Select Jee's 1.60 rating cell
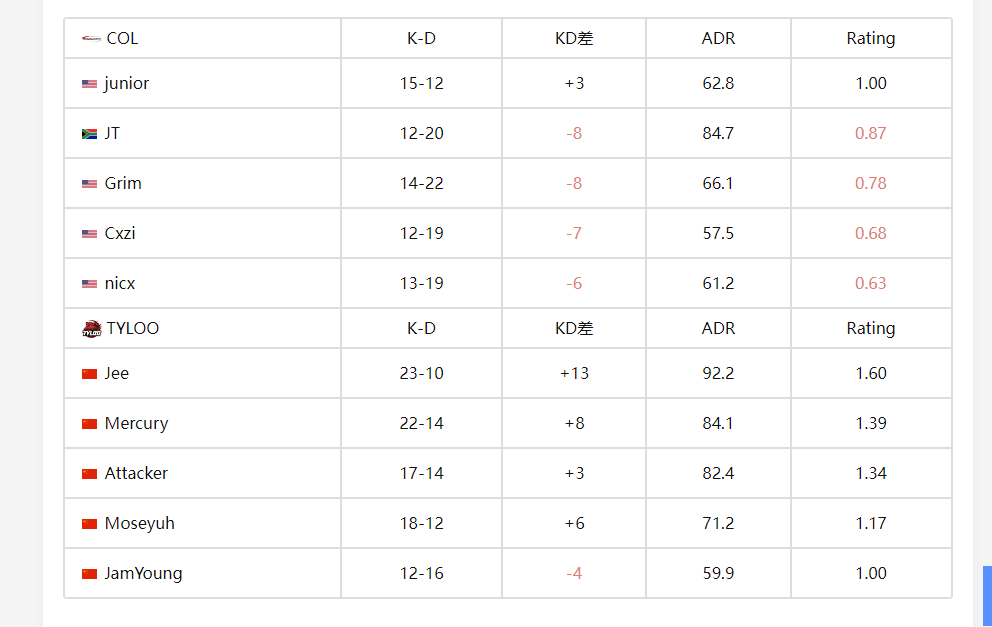This screenshot has height=627, width=992. tap(871, 373)
